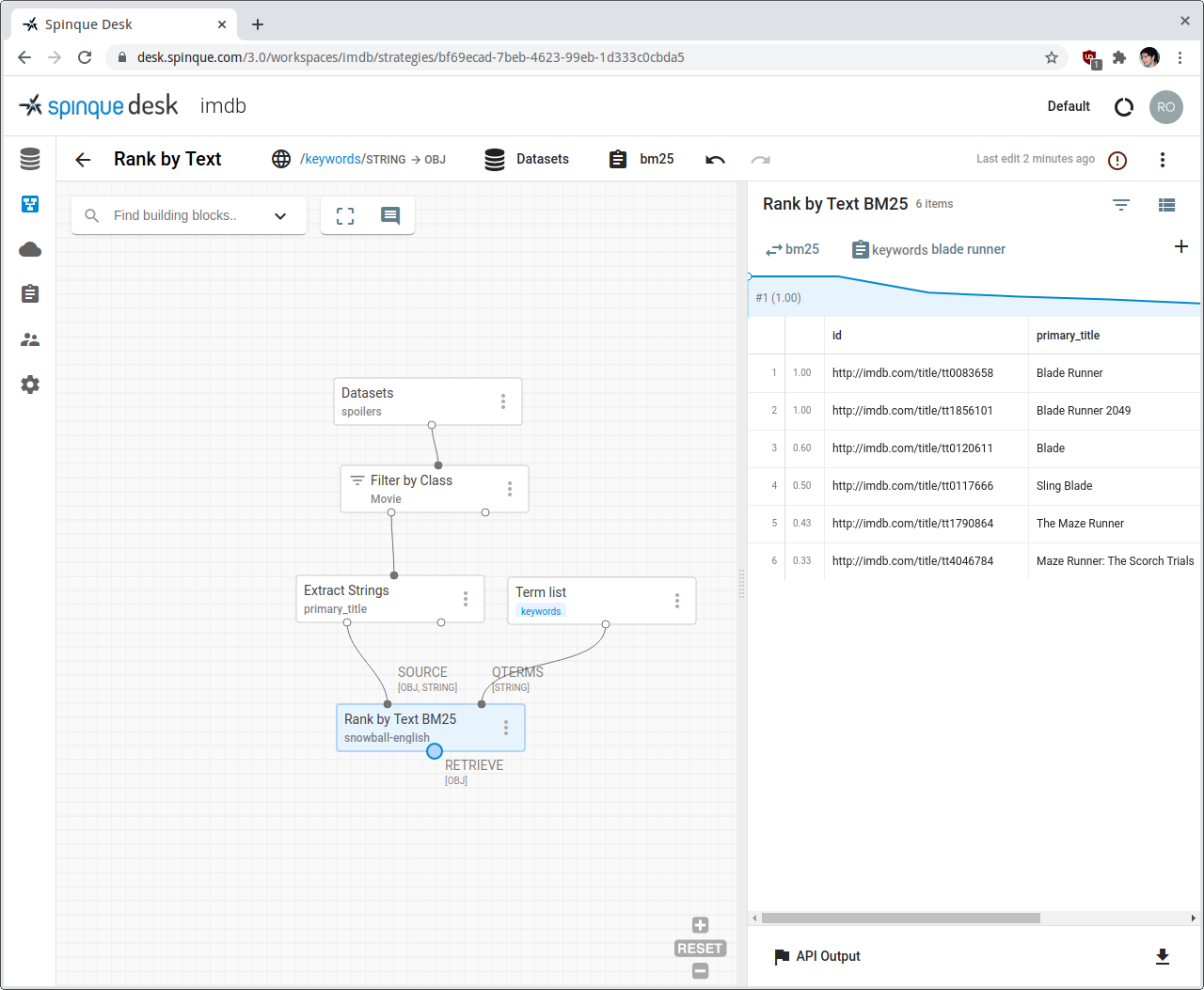
Task: Download the API output
Action: [1163, 956]
